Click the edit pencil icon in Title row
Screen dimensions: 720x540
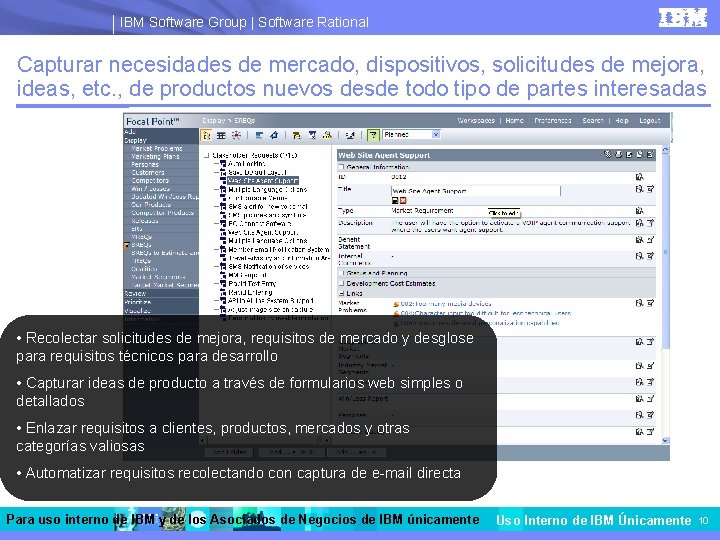(x=650, y=189)
